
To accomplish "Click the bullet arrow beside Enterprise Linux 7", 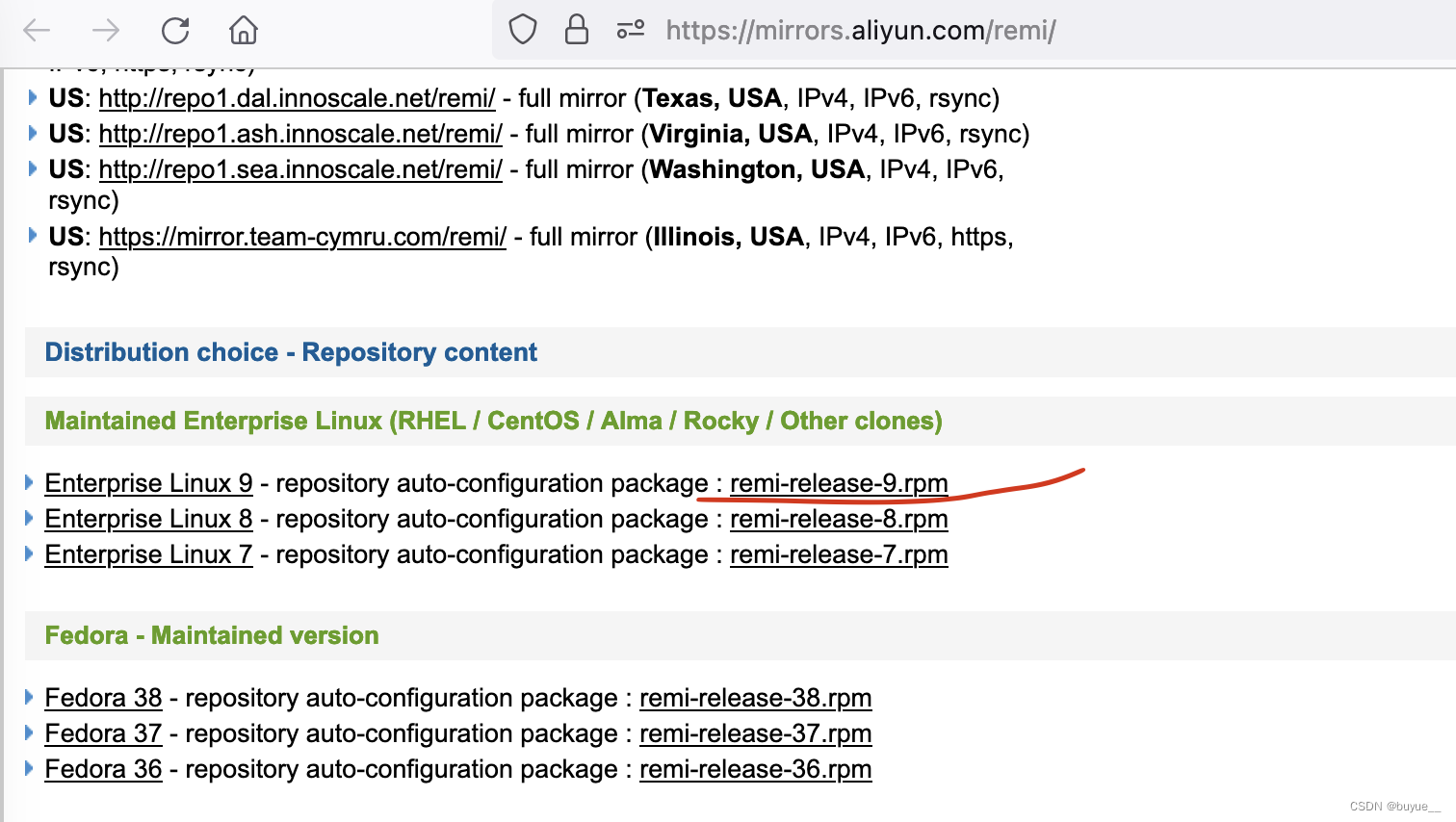I will coord(29,553).
